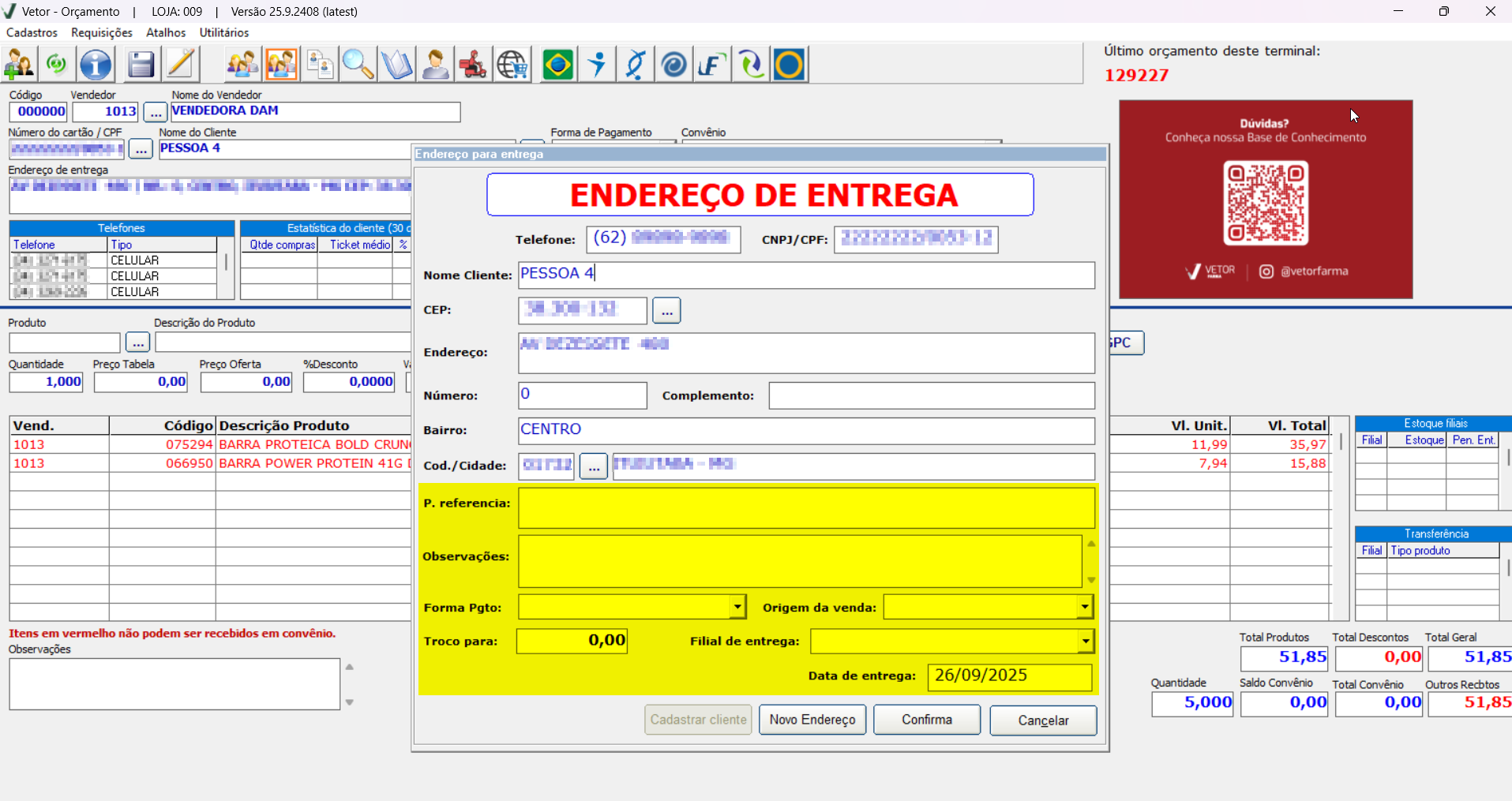Expand the Origem da venda dropdown
Image resolution: width=1512 pixels, height=801 pixels.
pyautogui.click(x=1085, y=607)
